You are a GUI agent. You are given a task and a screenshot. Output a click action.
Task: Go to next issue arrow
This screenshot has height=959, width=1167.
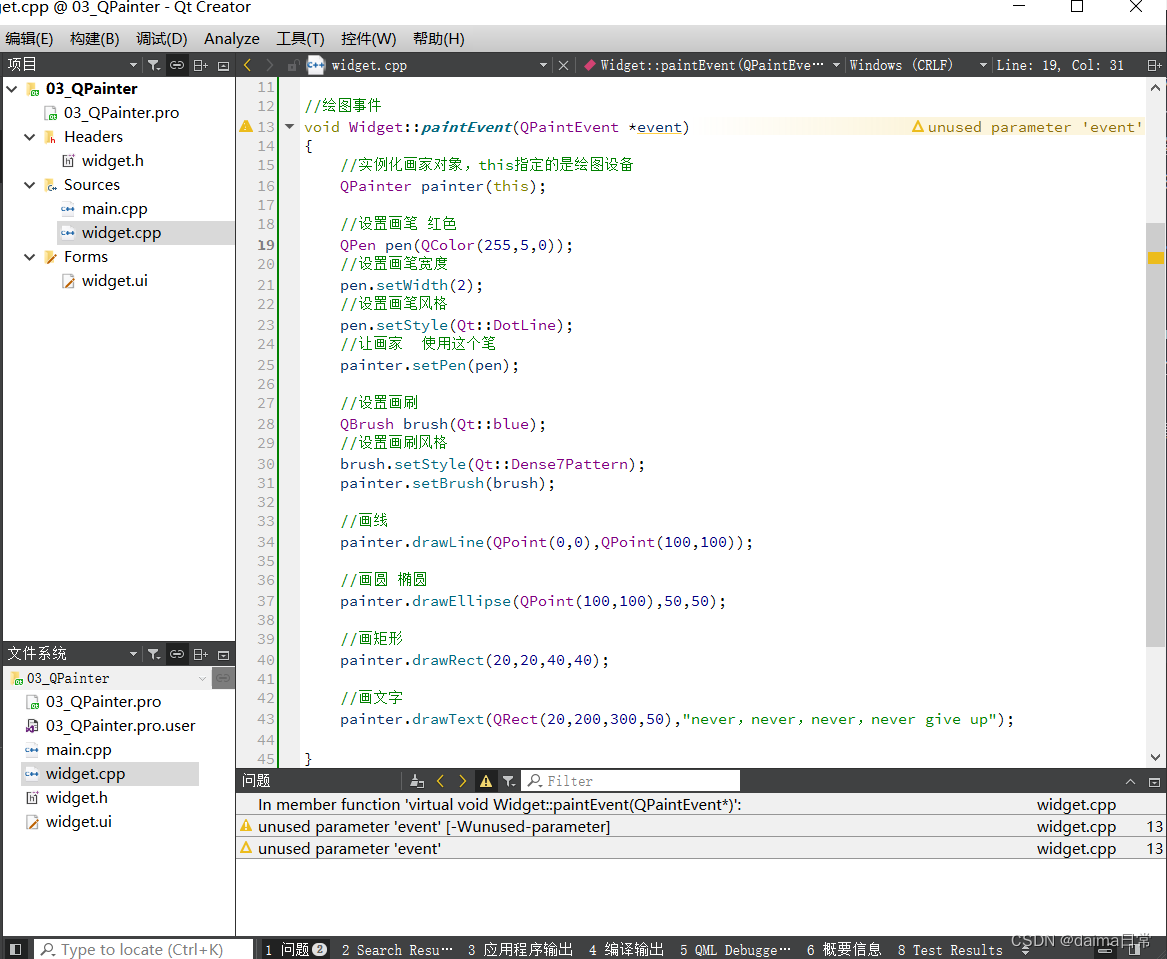click(x=463, y=781)
